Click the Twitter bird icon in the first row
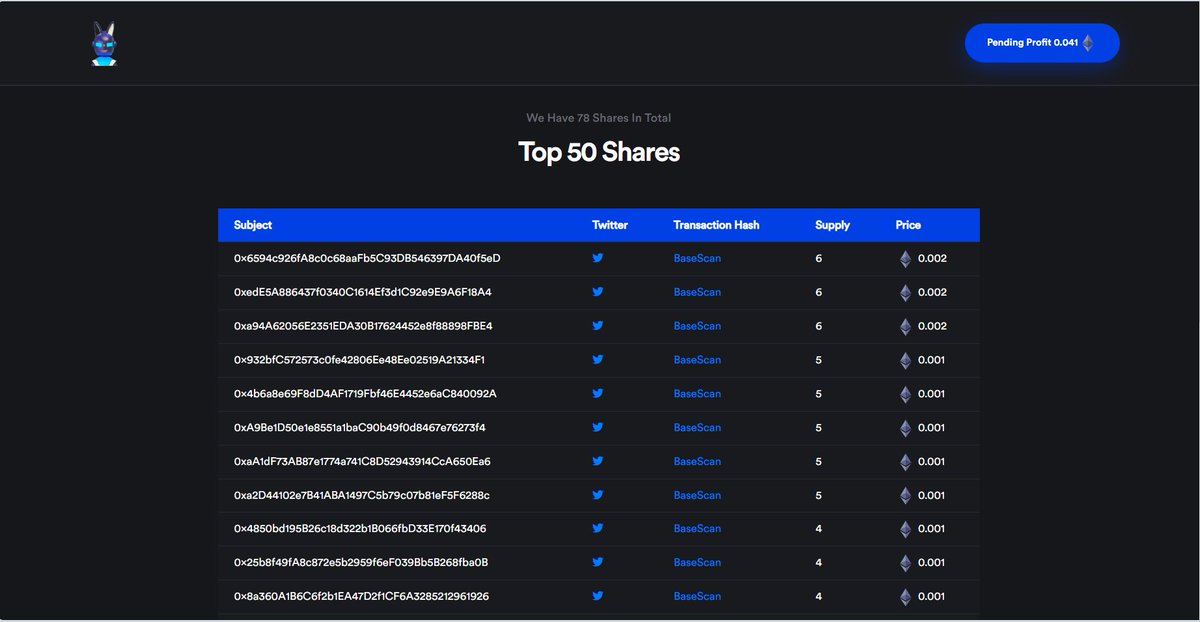Screen dimensions: 1200x622 pos(598,257)
